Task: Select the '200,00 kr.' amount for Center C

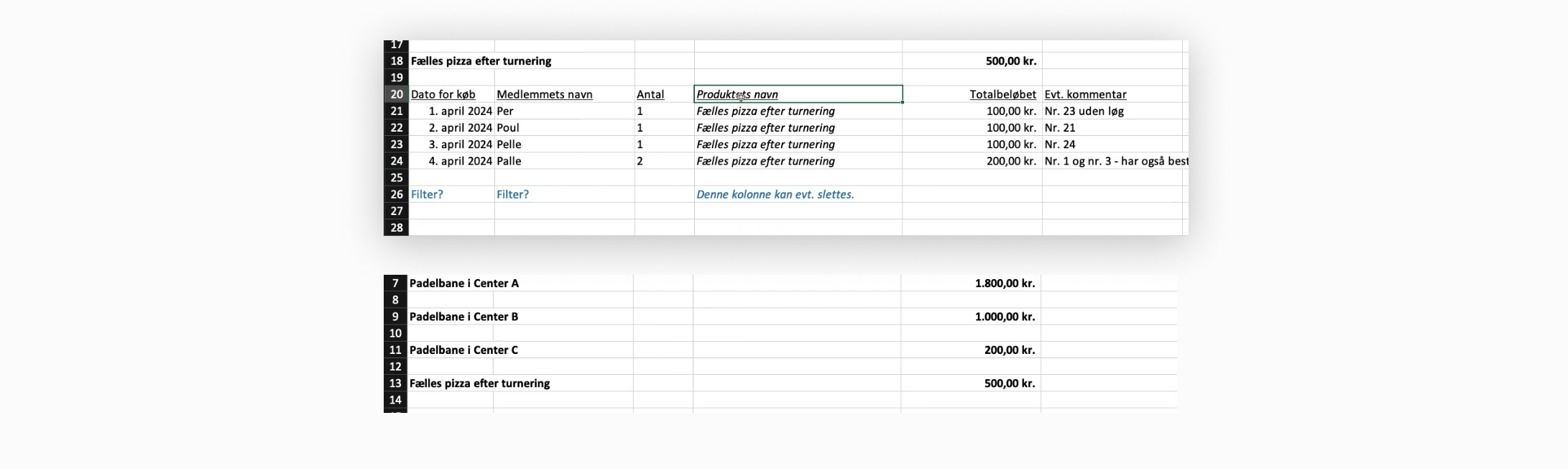Action: point(1010,350)
